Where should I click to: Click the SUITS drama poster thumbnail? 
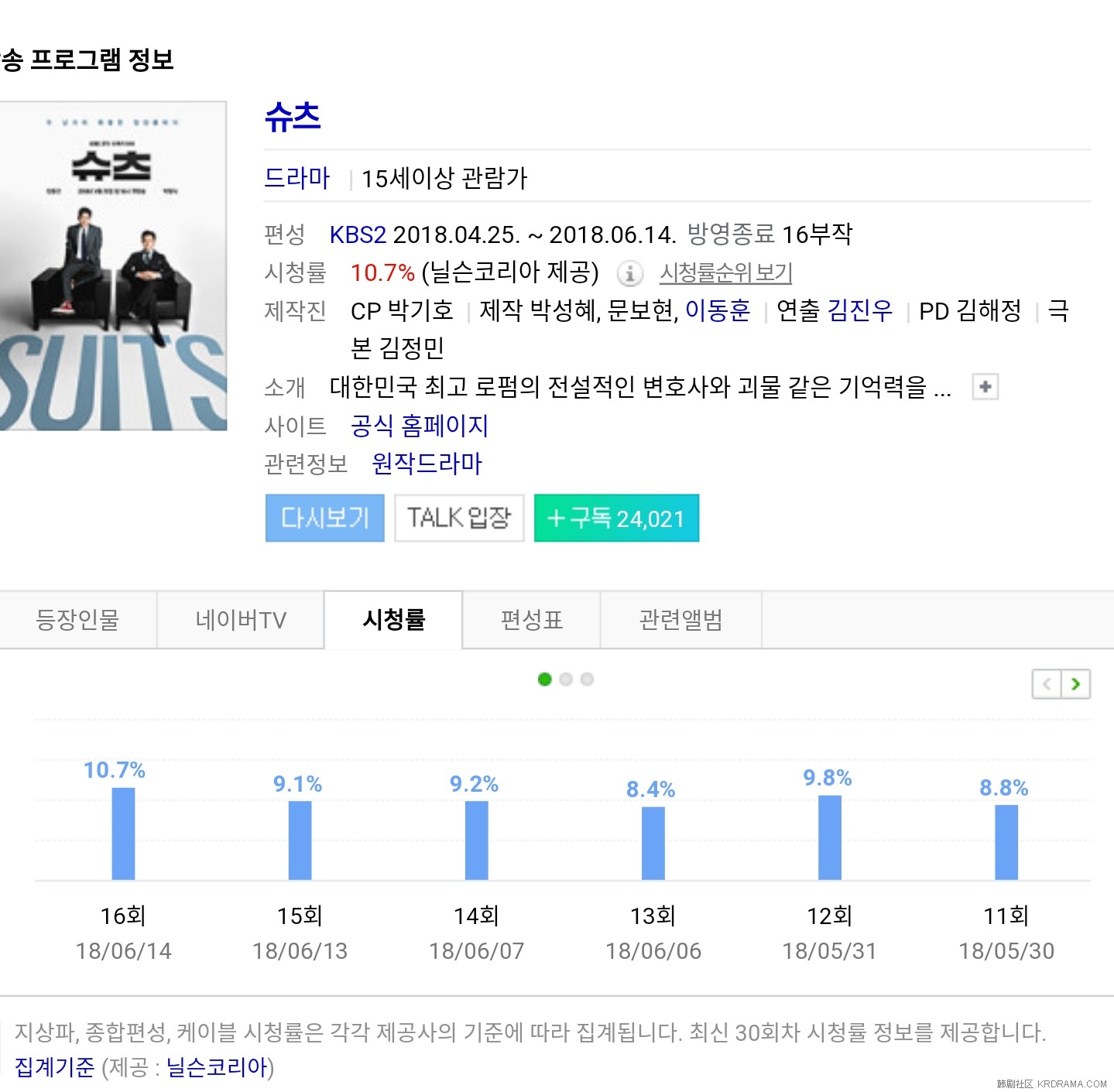click(x=113, y=265)
